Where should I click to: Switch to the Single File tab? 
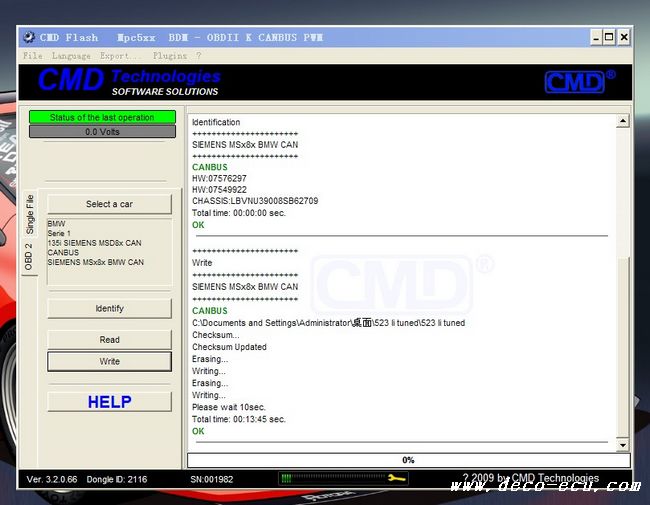pos(30,214)
